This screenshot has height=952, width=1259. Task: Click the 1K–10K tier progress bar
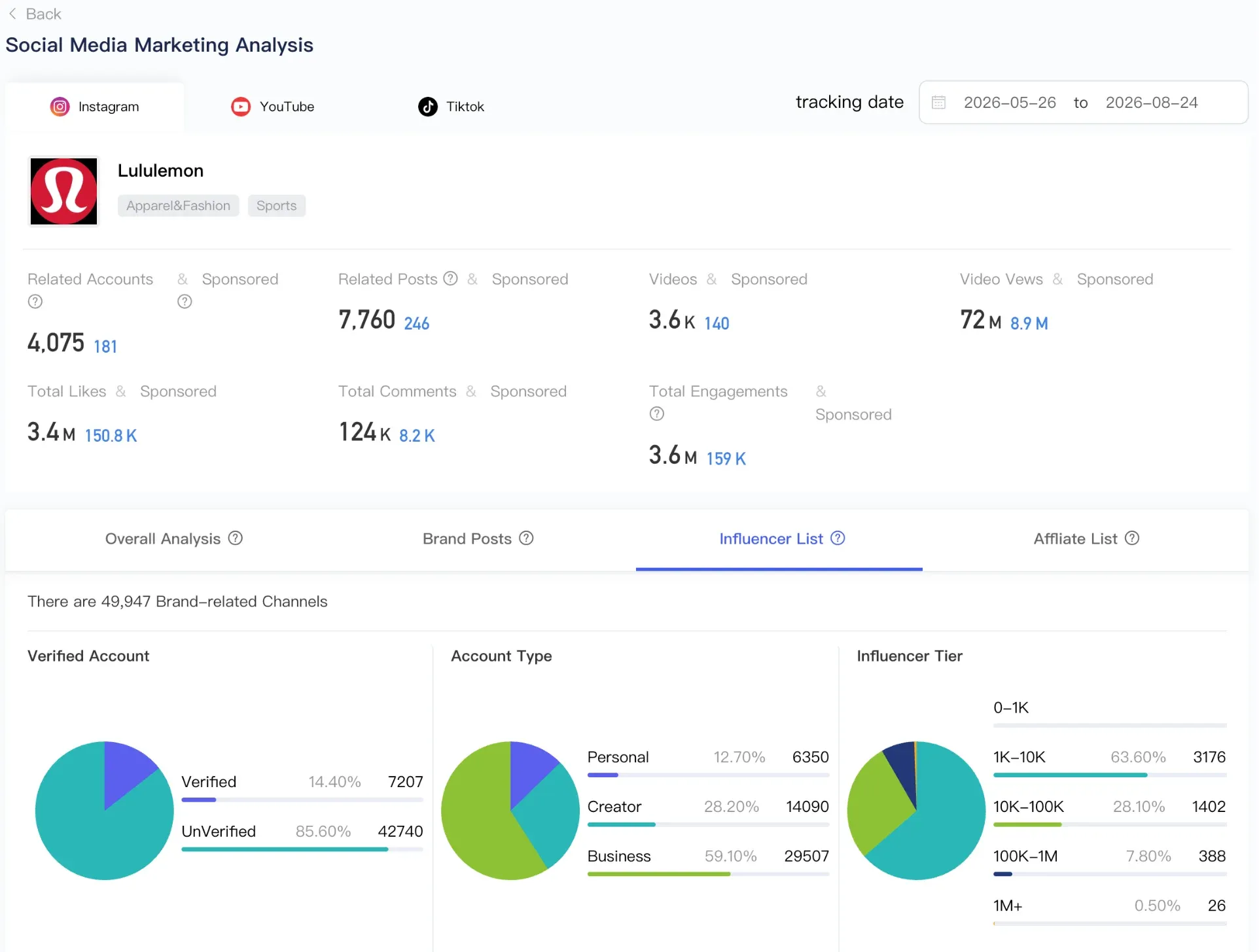pos(1110,775)
